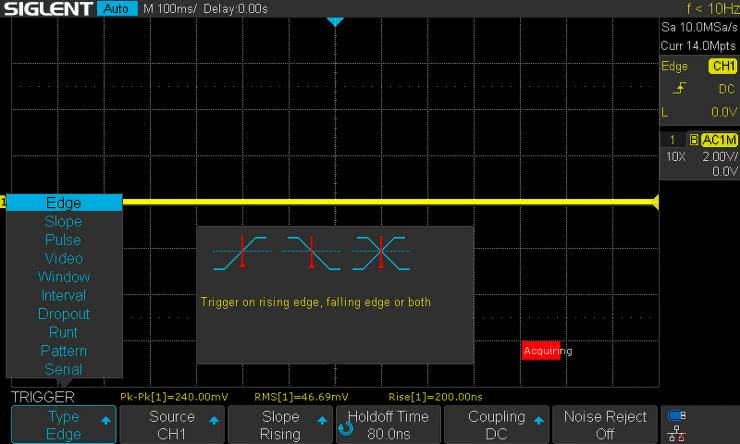Expand the Source CH1 menu
The width and height of the screenshot is (740, 444).
point(172,425)
